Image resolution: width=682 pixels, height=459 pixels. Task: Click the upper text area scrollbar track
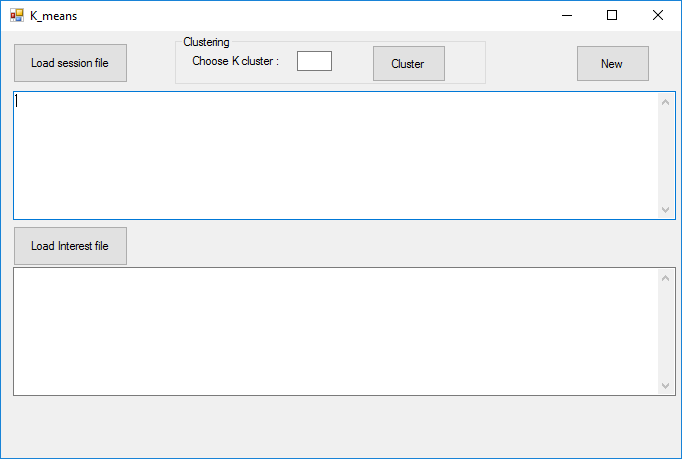point(667,155)
